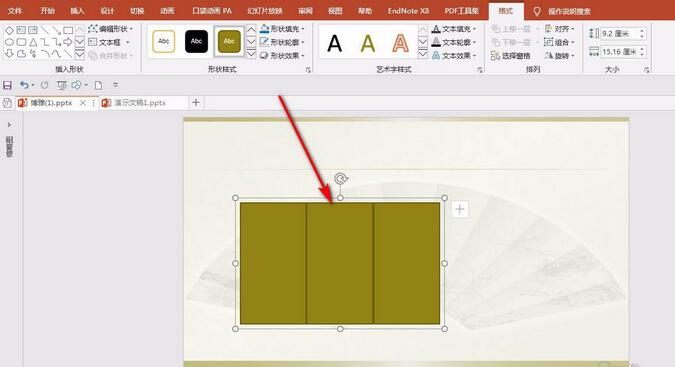Screen dimensions: 675x367
Task: Click the Save icon in quick access toolbar
Action: [7, 85]
